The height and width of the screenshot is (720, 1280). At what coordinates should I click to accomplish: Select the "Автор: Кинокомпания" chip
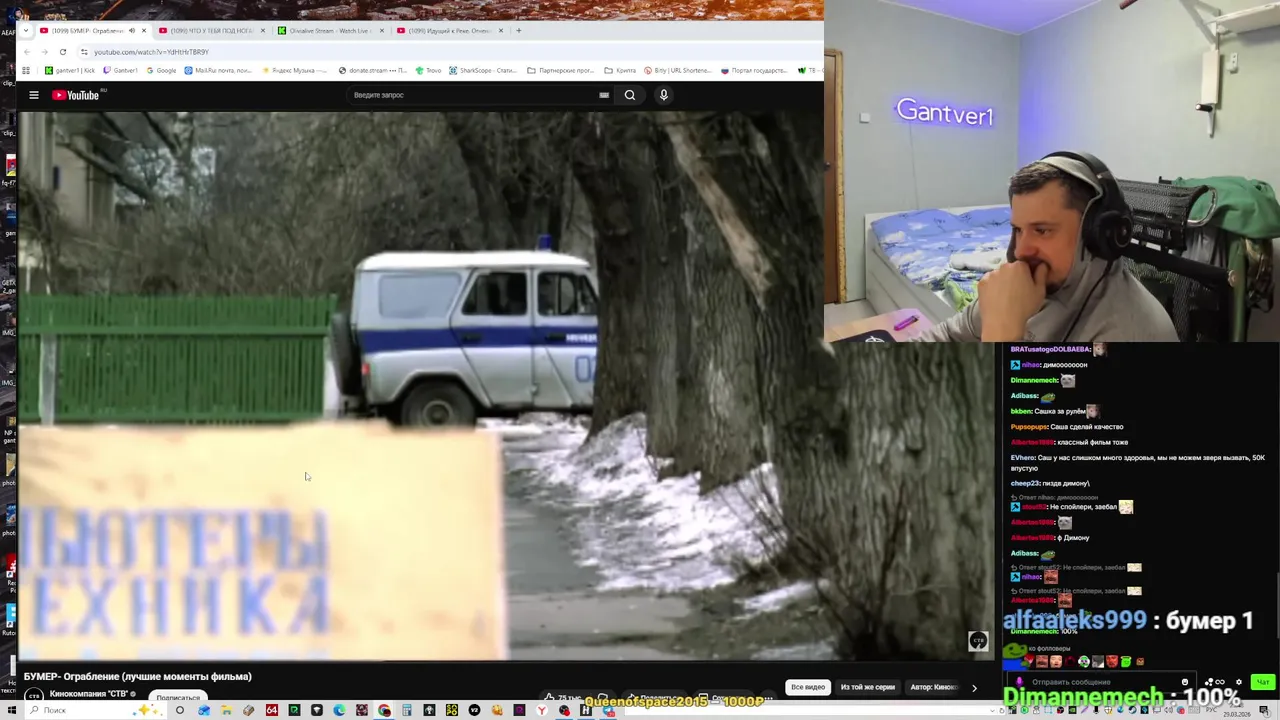click(933, 687)
